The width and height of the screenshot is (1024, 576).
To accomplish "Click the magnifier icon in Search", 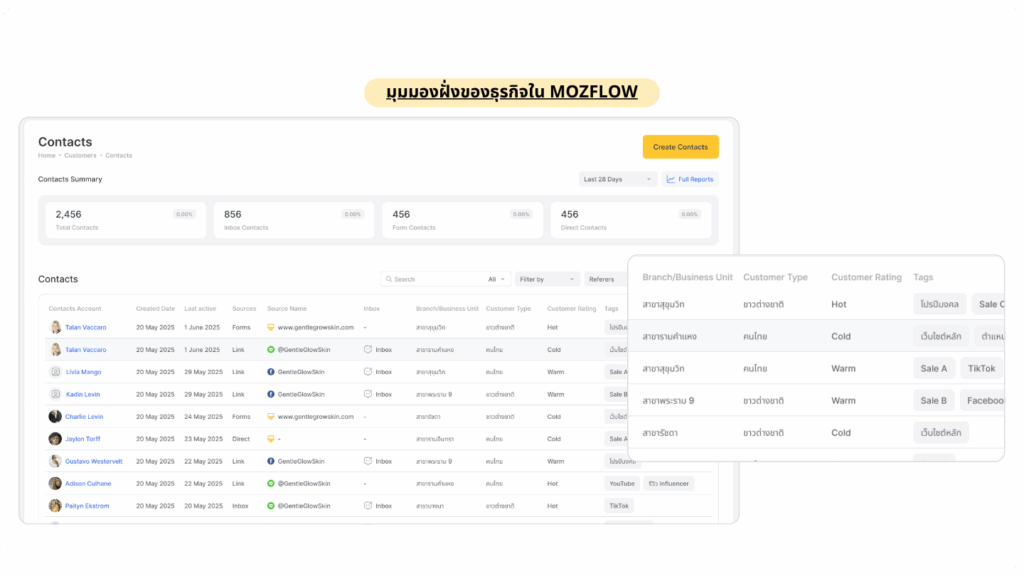I will pos(389,279).
